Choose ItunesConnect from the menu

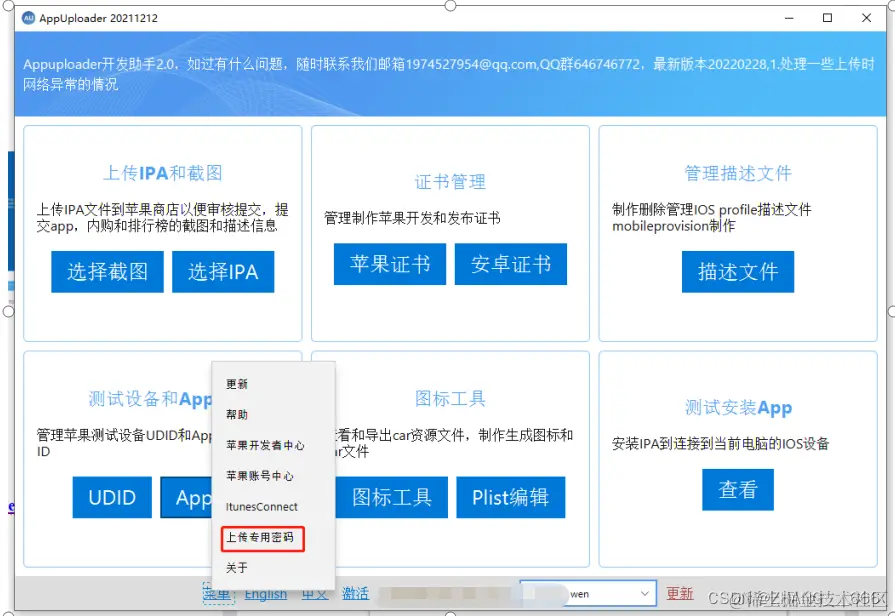tap(261, 506)
